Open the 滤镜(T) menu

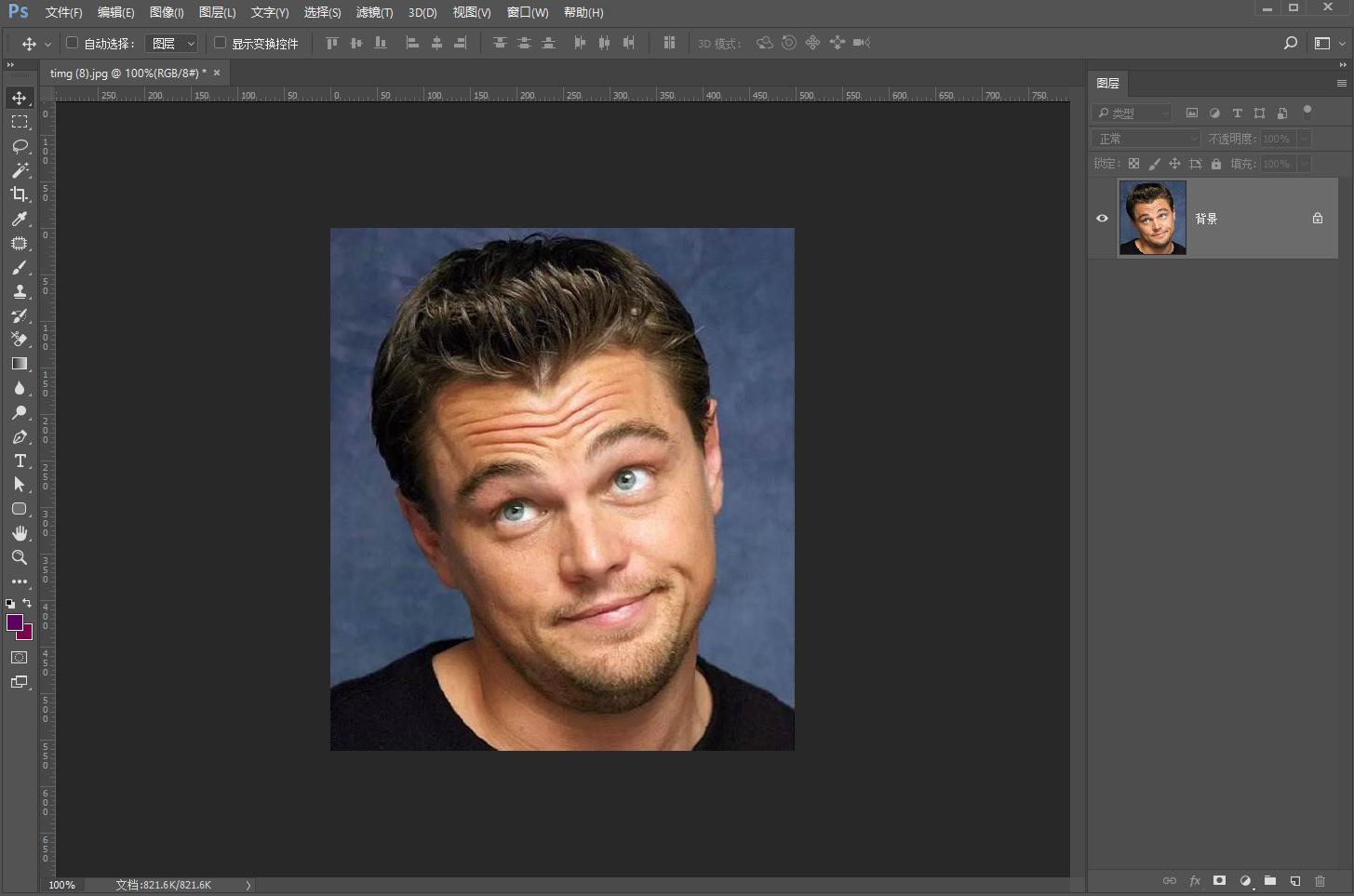click(x=374, y=12)
